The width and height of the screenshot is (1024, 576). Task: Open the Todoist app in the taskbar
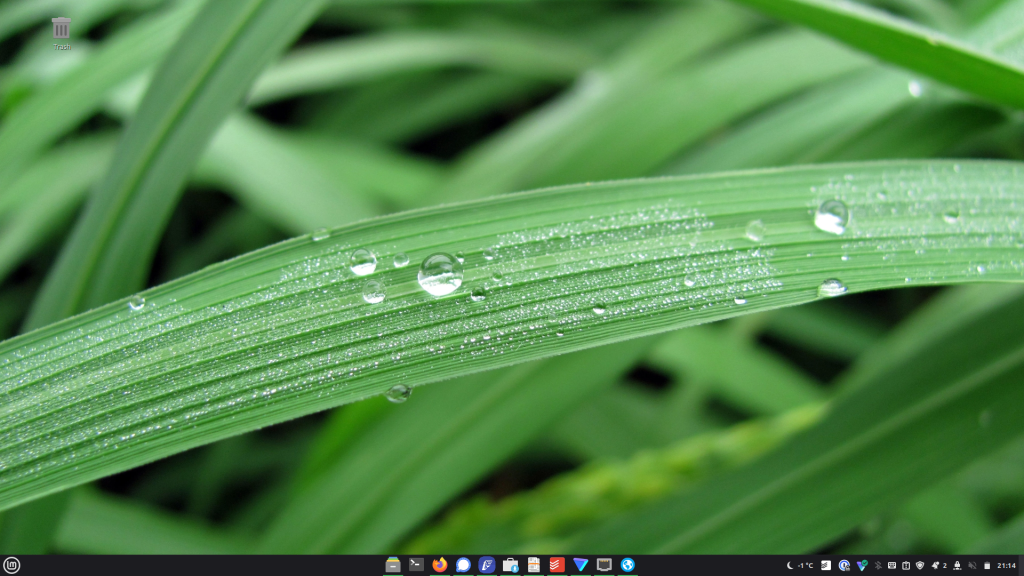557,565
